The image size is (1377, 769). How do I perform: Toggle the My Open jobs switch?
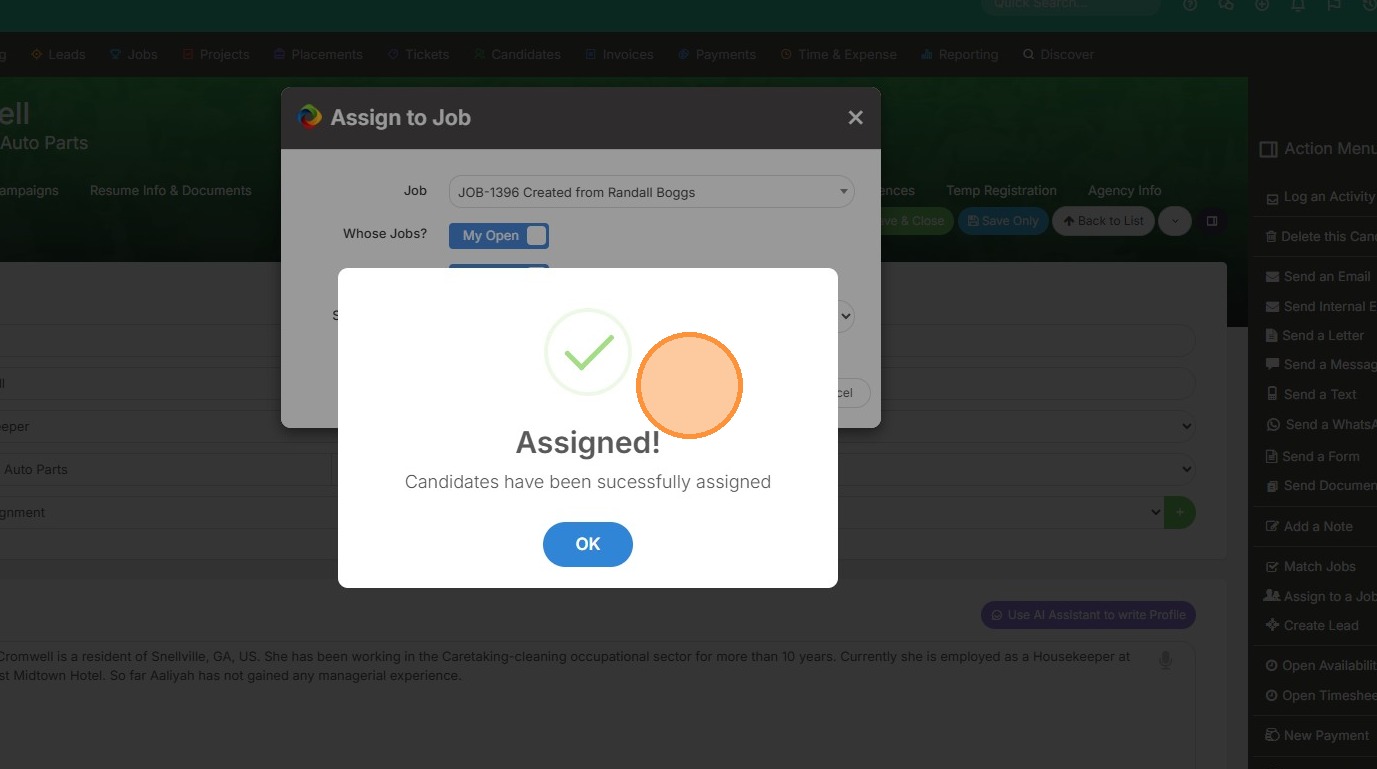click(x=499, y=236)
